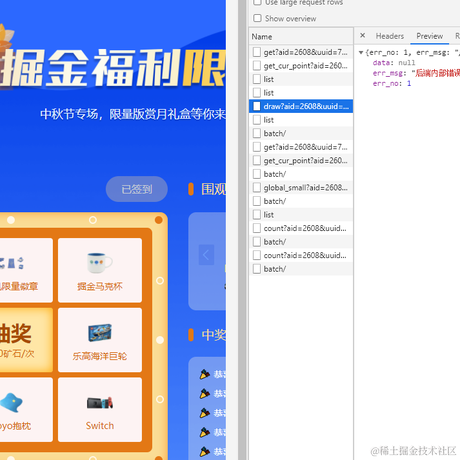The height and width of the screenshot is (460, 460).
Task: Click the data: null line
Action: (394, 63)
